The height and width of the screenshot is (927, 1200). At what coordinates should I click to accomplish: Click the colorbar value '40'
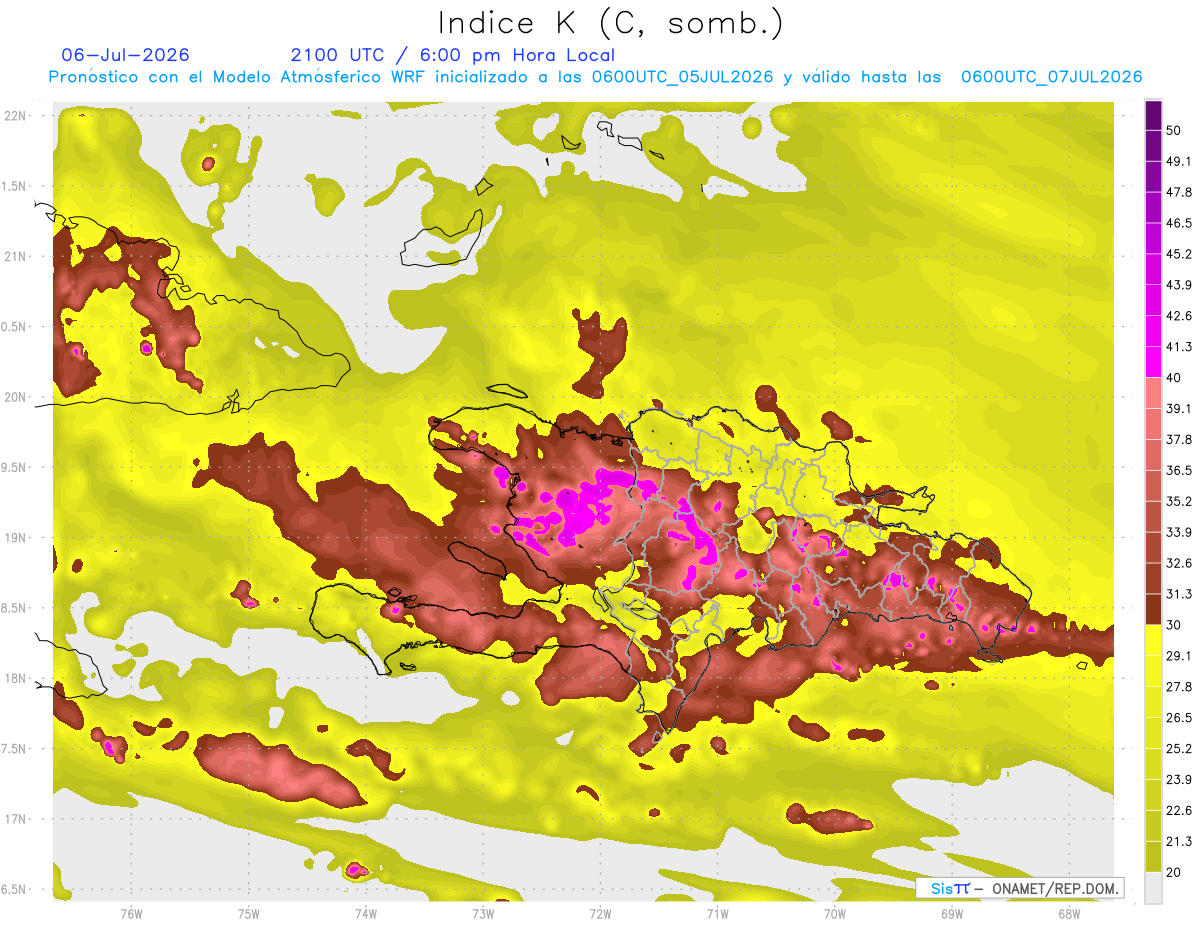[x=1174, y=377]
